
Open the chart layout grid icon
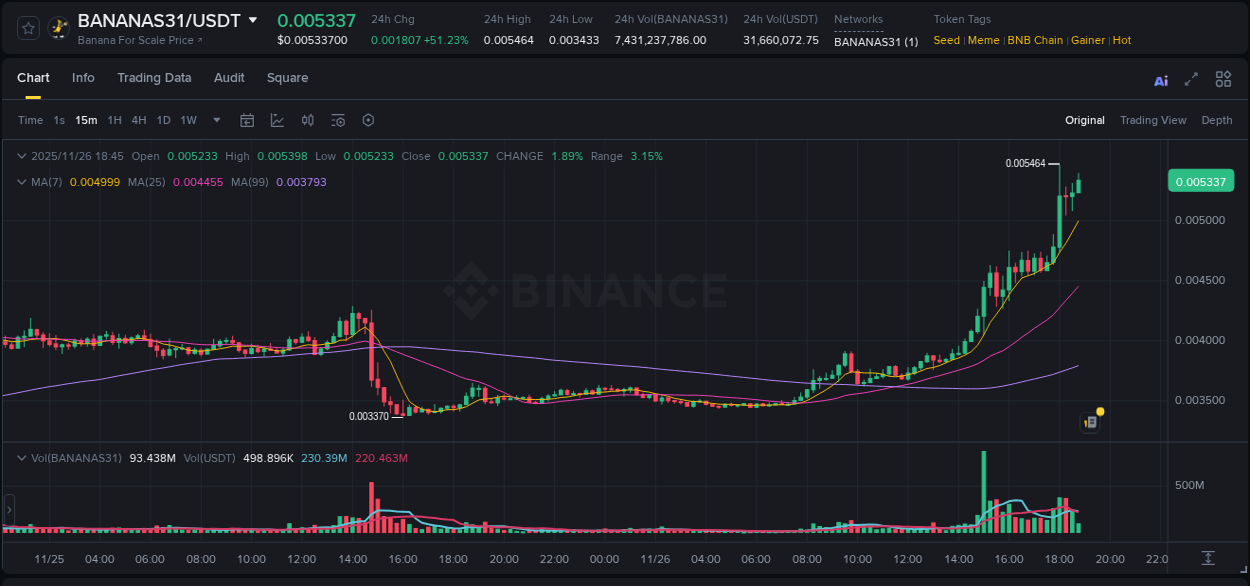tap(1223, 78)
